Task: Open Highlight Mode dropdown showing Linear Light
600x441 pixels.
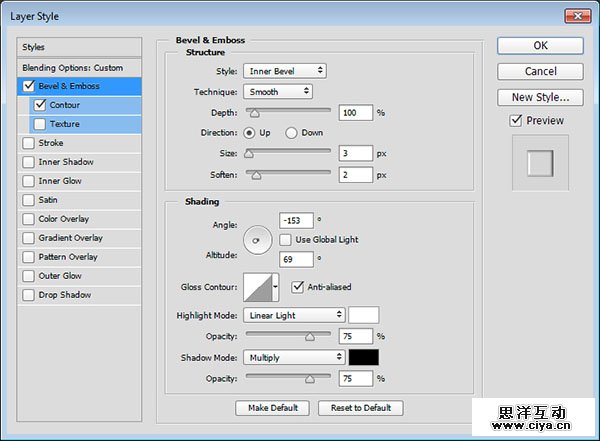Action: tap(294, 315)
